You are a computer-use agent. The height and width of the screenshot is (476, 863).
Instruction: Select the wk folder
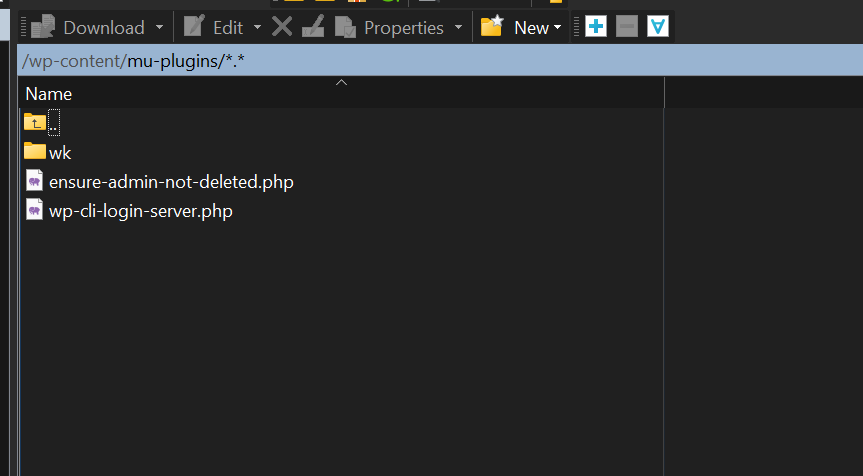click(59, 152)
